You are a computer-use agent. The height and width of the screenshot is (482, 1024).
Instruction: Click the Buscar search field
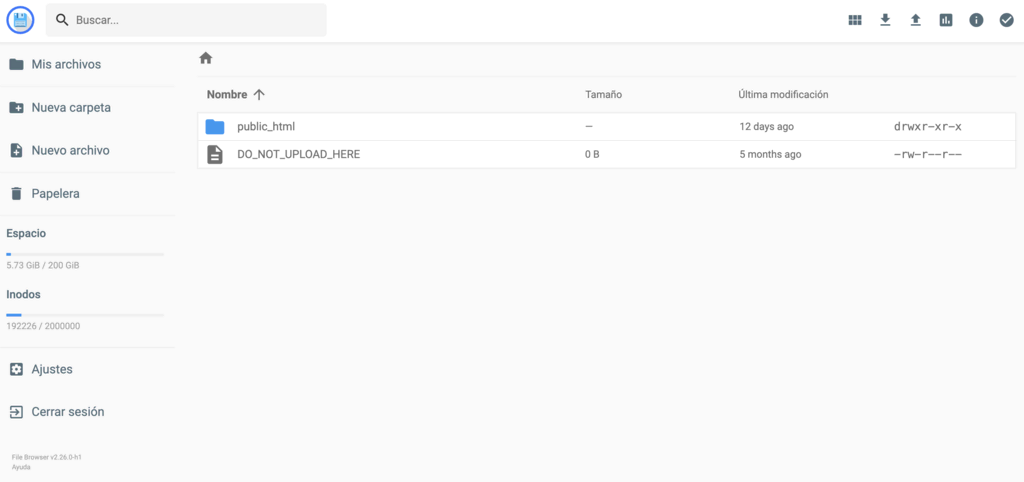tap(195, 20)
